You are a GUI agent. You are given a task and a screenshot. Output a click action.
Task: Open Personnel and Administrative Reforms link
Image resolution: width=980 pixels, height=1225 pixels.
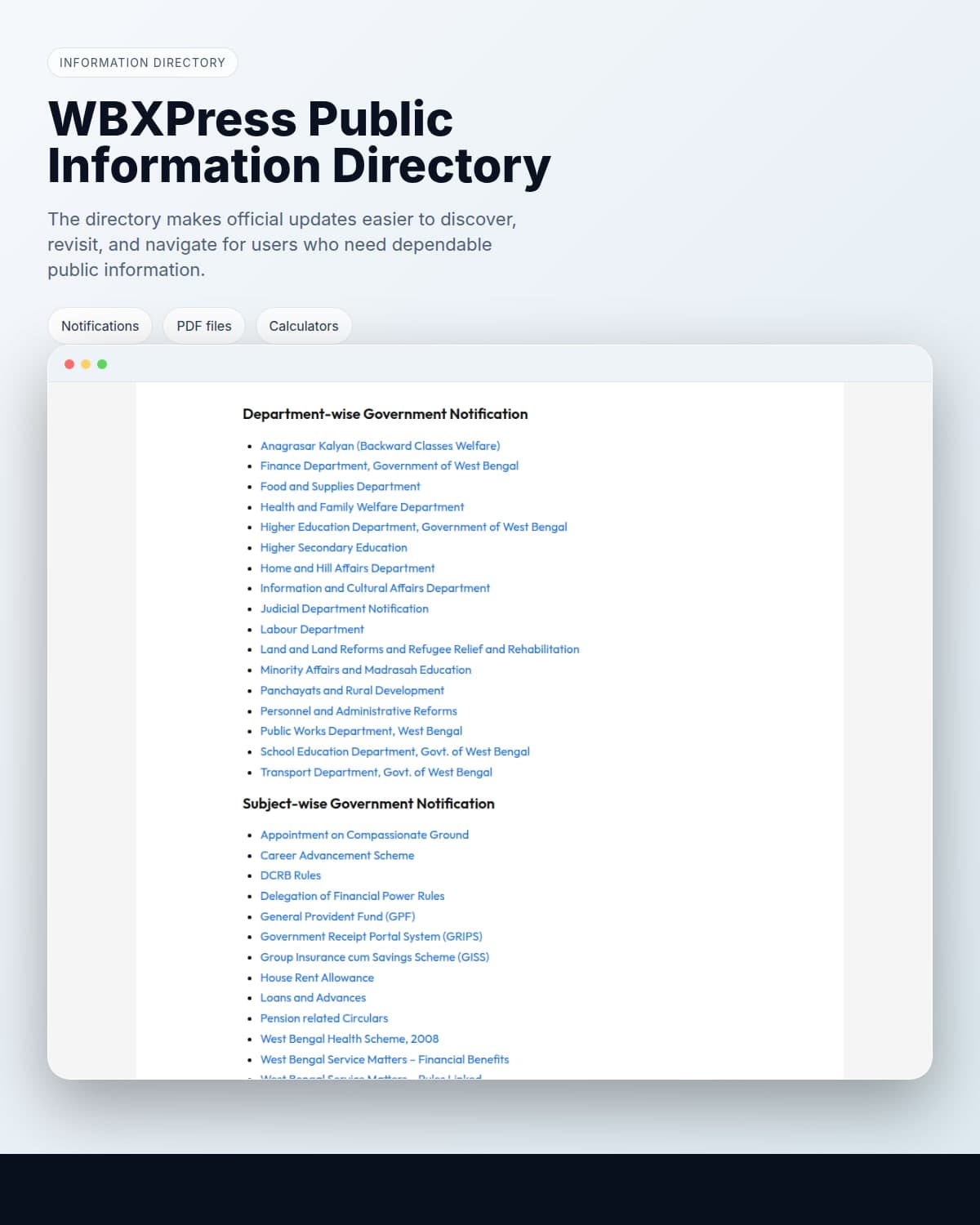click(359, 711)
